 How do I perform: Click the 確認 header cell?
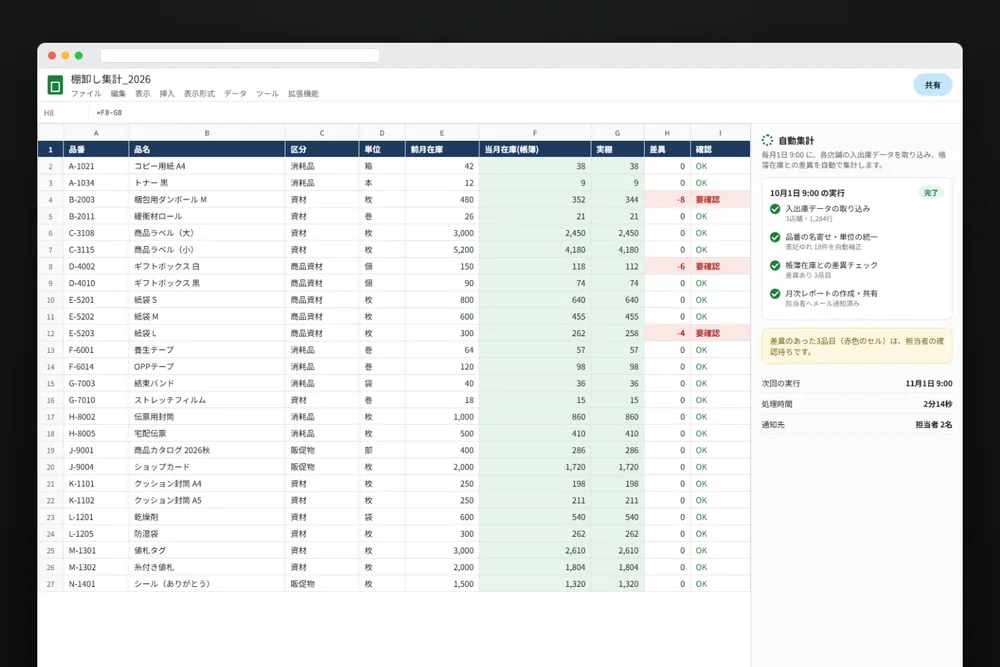click(720, 149)
